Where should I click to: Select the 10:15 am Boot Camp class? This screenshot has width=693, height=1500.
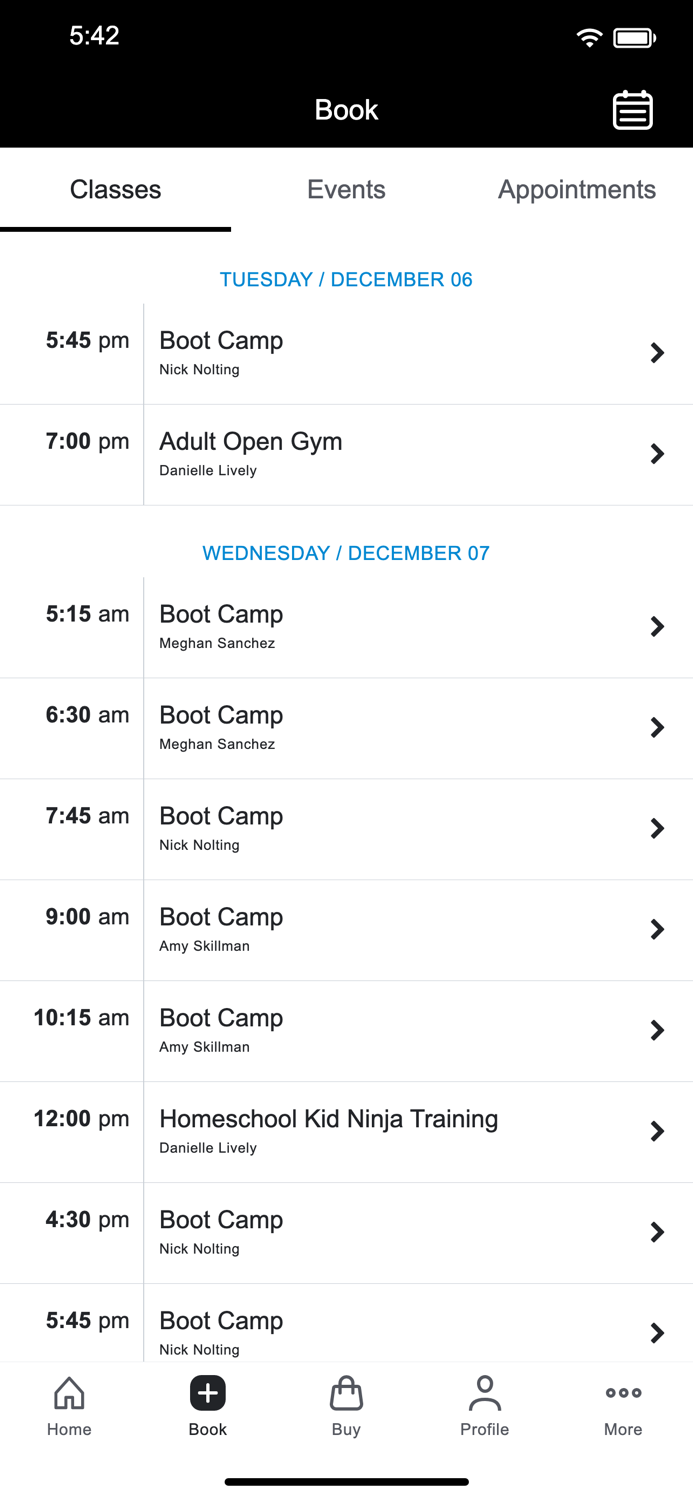point(346,1030)
